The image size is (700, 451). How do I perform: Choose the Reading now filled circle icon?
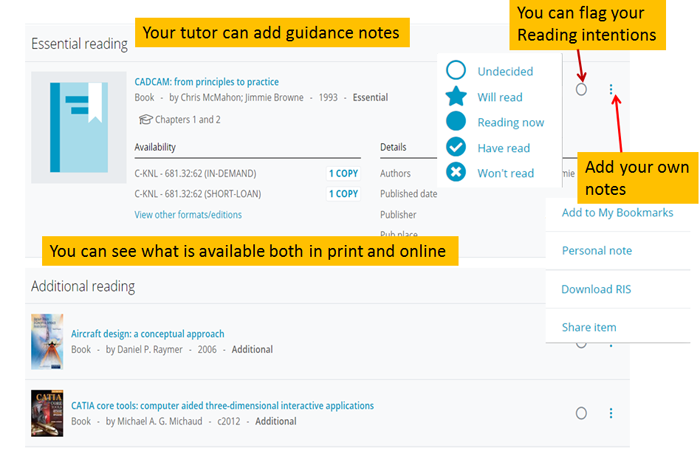point(456,121)
